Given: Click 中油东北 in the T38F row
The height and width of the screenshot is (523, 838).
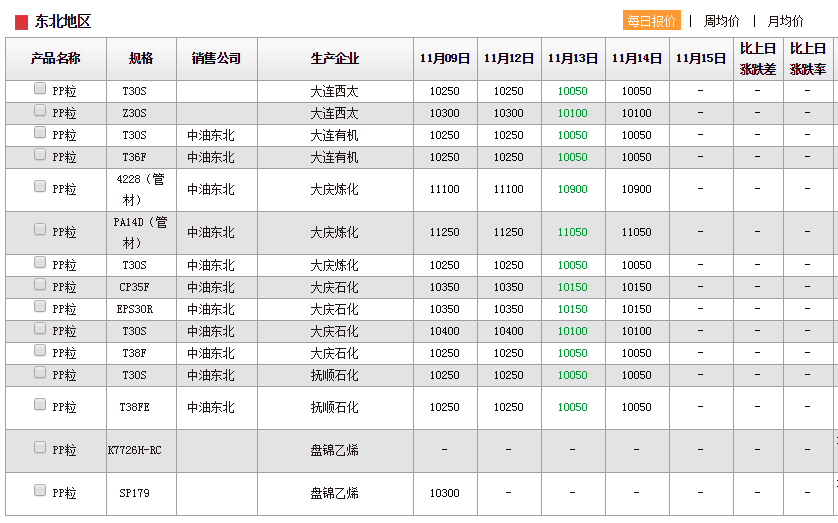Looking at the screenshot, I should tap(211, 353).
